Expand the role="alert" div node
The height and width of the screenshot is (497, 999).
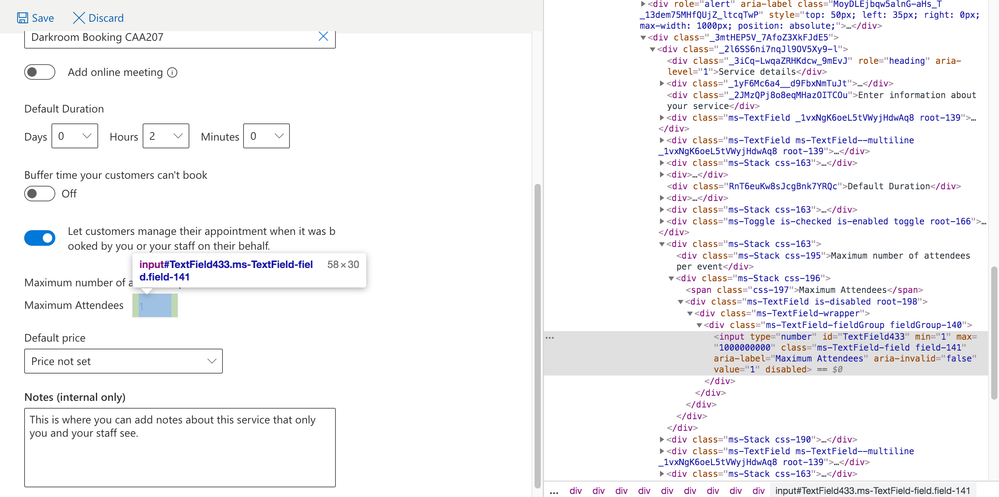click(x=643, y=4)
